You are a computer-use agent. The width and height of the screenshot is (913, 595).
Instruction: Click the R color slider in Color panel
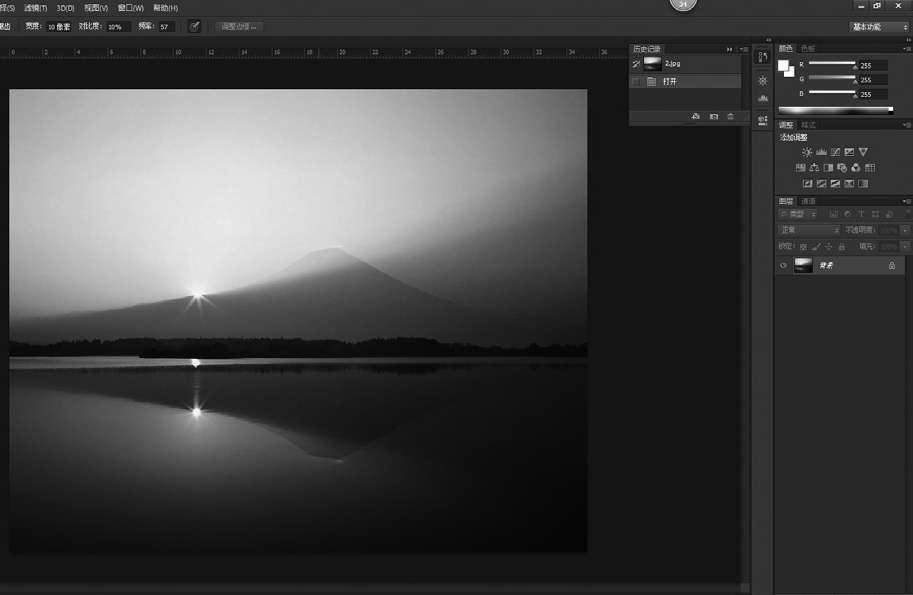click(x=832, y=65)
